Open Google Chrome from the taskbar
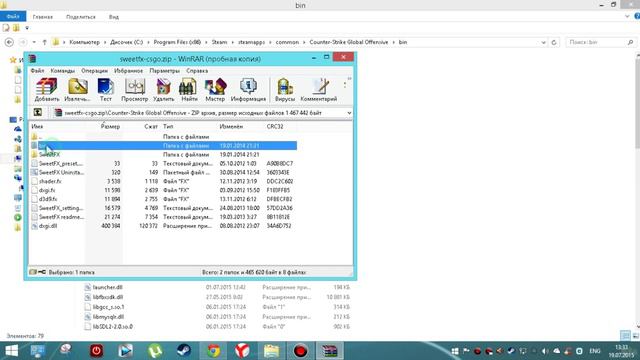Viewport: 640px width, 360px height. 213,351
